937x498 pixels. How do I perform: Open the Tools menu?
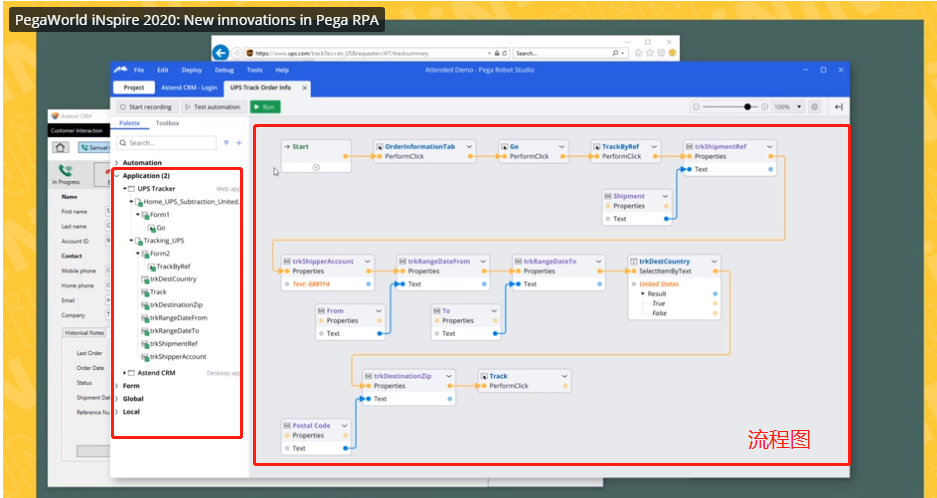click(x=255, y=70)
